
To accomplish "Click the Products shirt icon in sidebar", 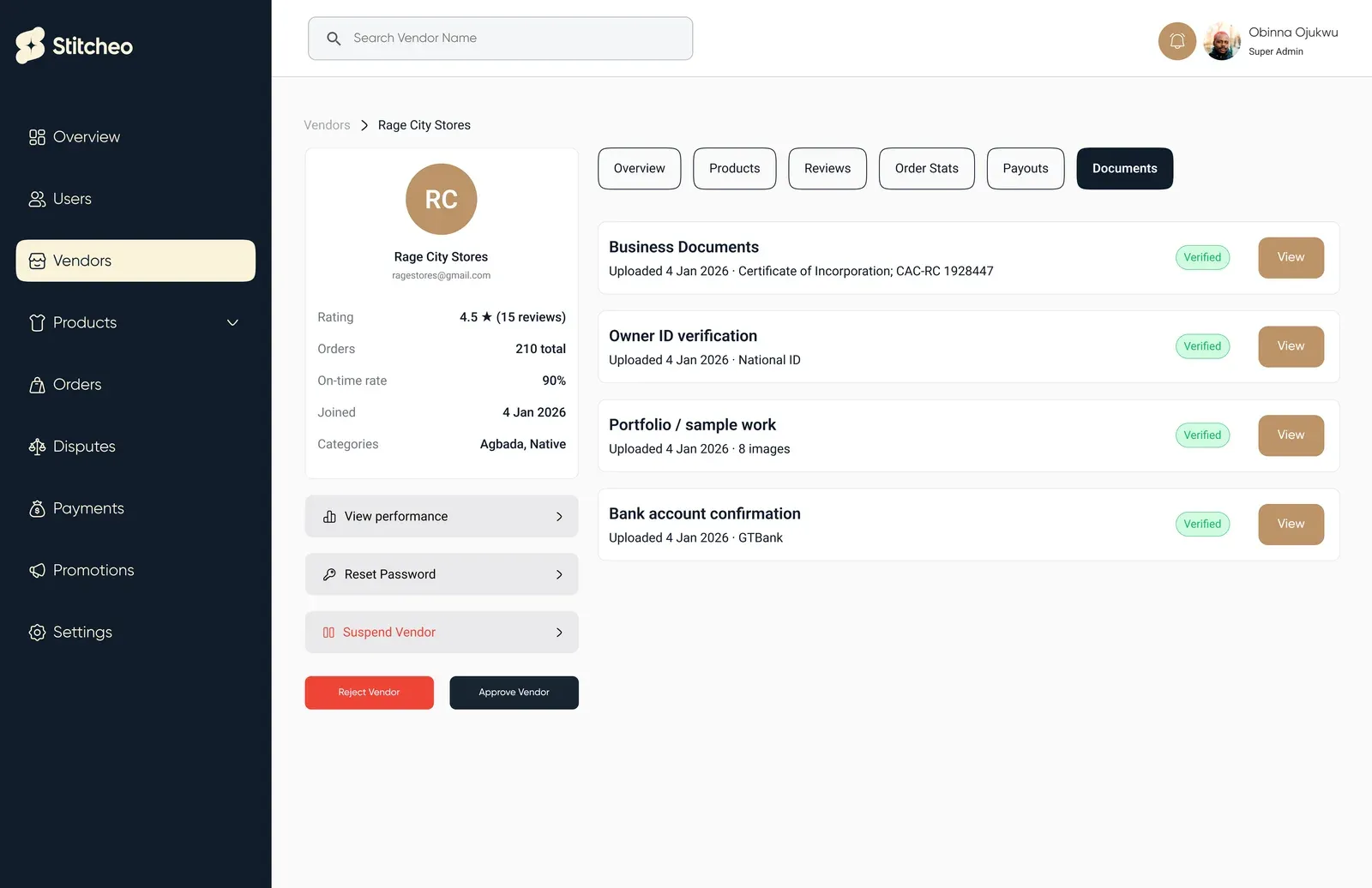I will [x=37, y=322].
